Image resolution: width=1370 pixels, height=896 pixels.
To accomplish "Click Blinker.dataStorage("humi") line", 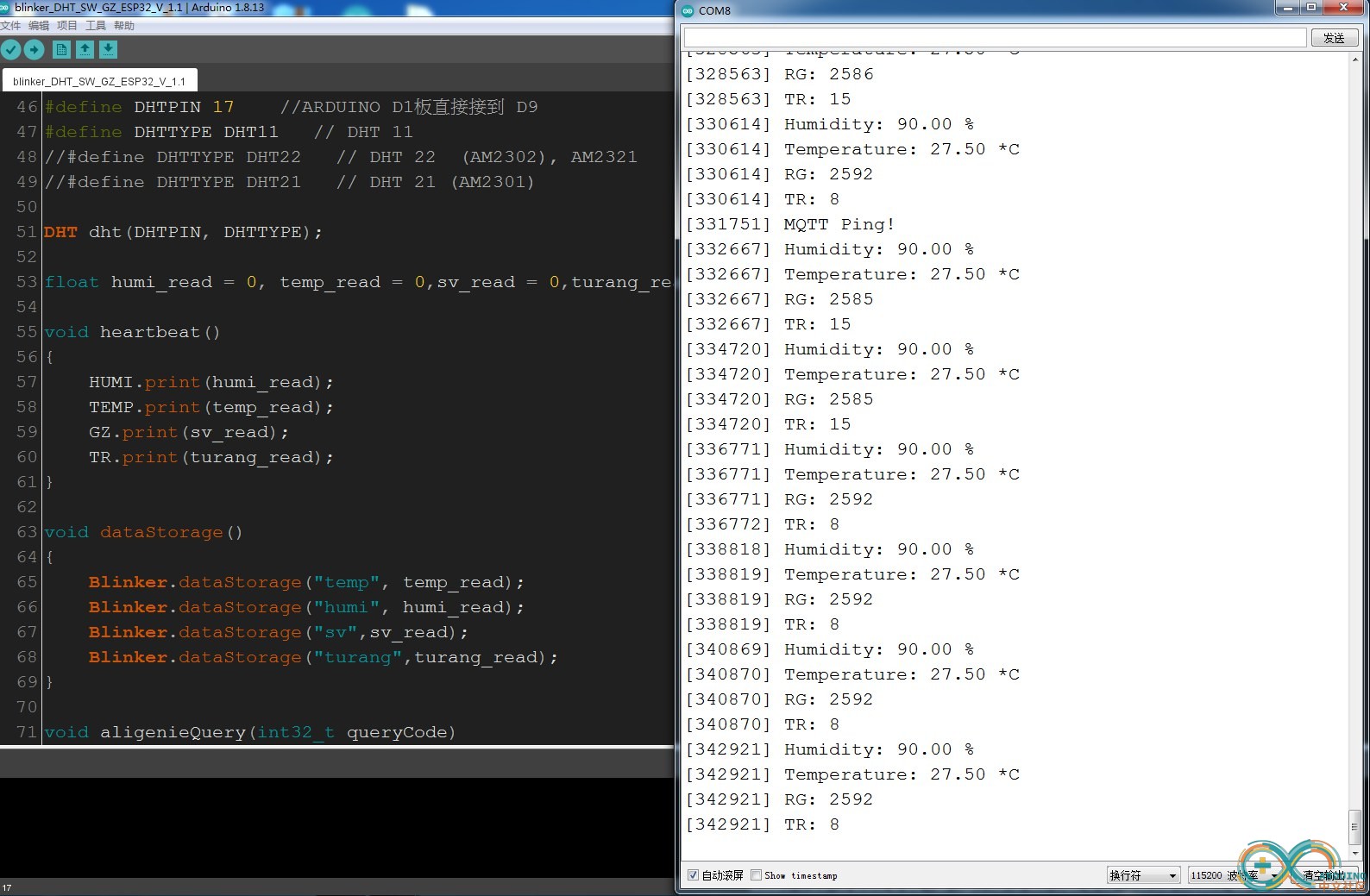I will 306,607.
